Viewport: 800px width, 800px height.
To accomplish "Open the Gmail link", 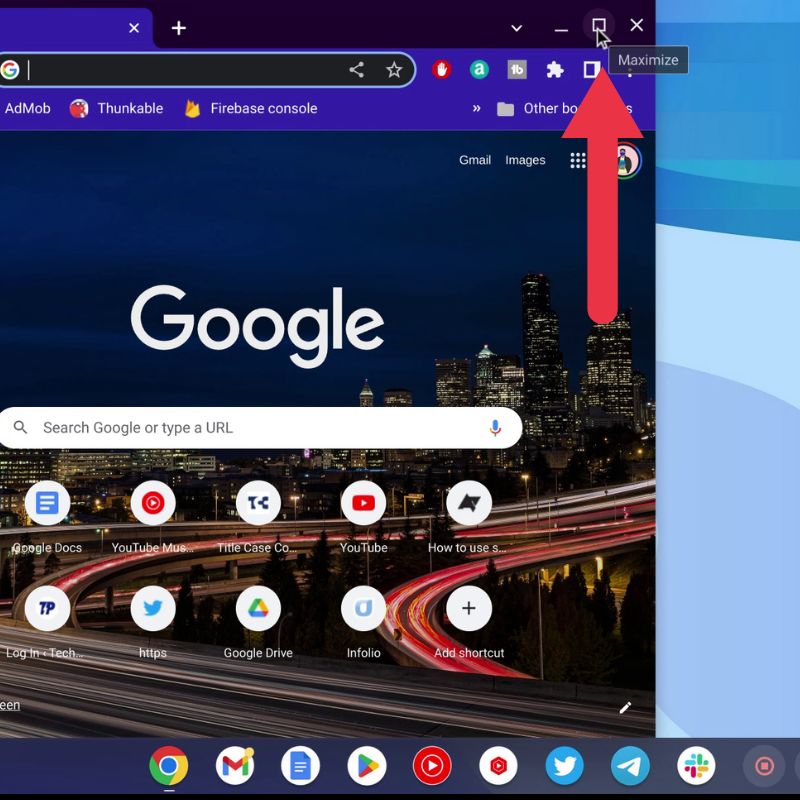I will coord(474,160).
